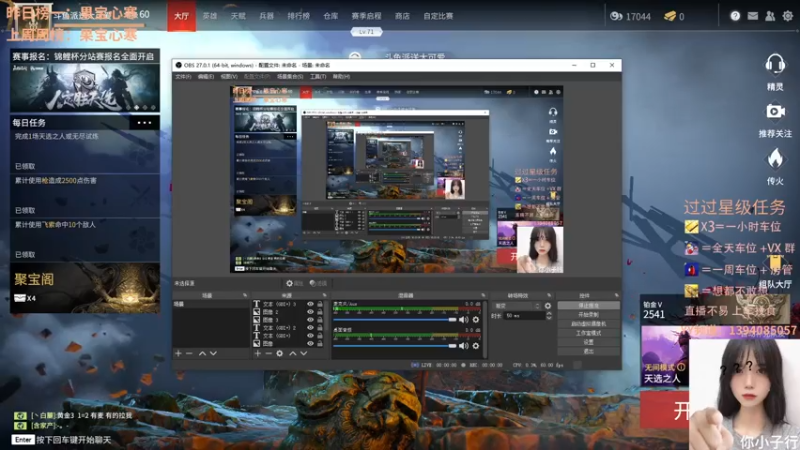Click 退出 in OBS controls
This screenshot has width=800, height=450.
(588, 351)
